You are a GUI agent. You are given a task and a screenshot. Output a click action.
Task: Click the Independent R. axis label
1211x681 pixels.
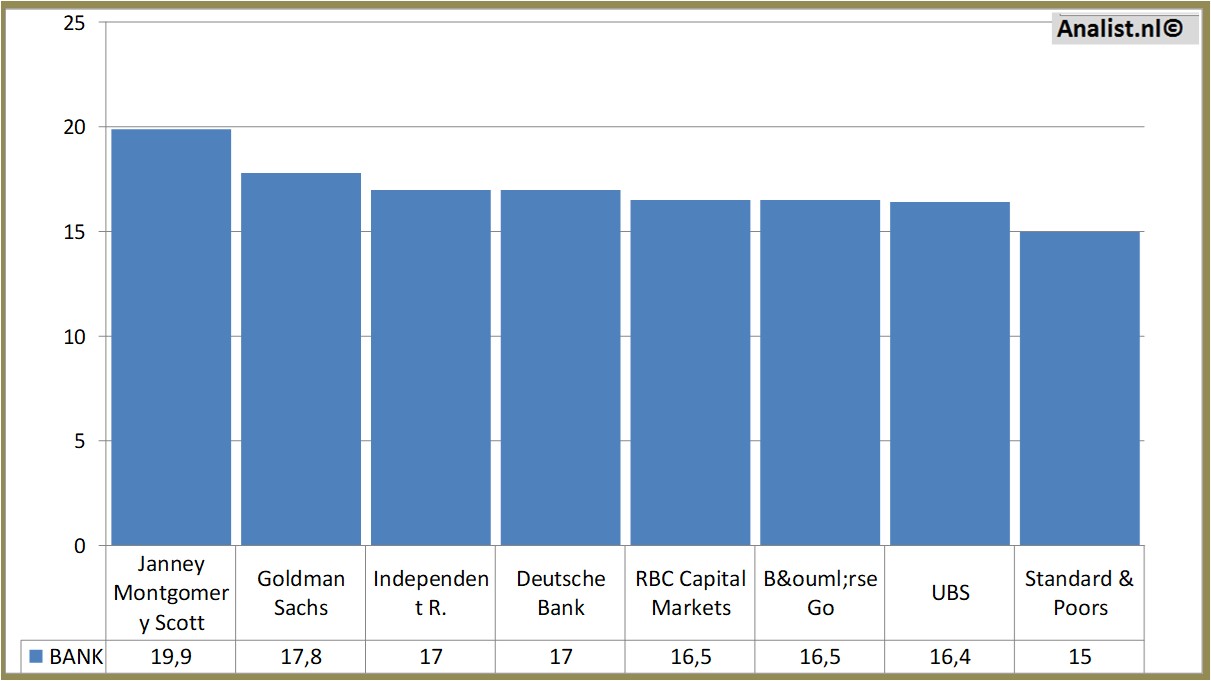[x=431, y=593]
